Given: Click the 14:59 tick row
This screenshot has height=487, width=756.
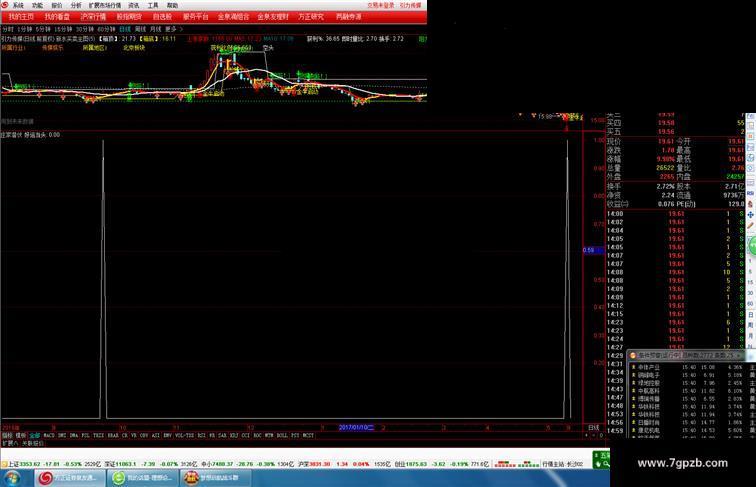Looking at the screenshot, I should 617,431.
